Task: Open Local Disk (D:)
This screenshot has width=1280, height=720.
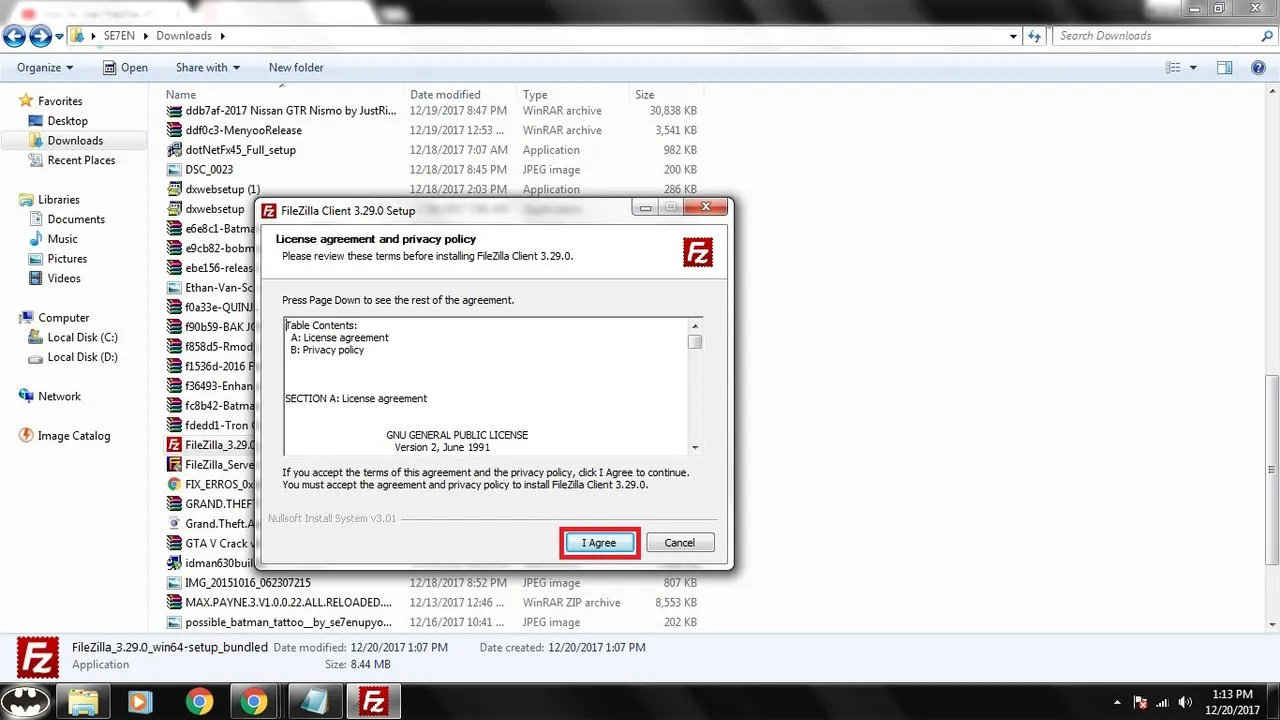Action: pos(82,357)
